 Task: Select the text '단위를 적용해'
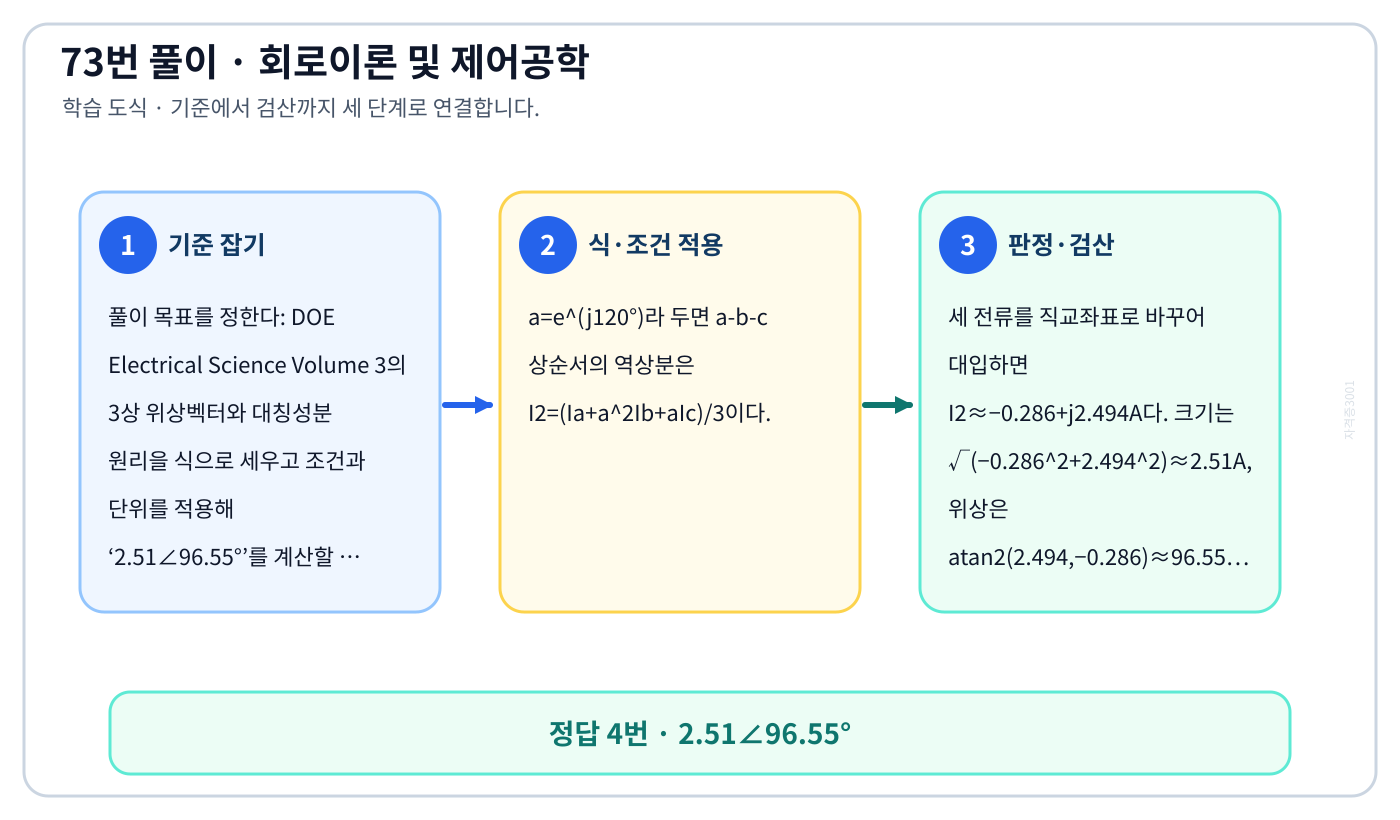[x=171, y=509]
